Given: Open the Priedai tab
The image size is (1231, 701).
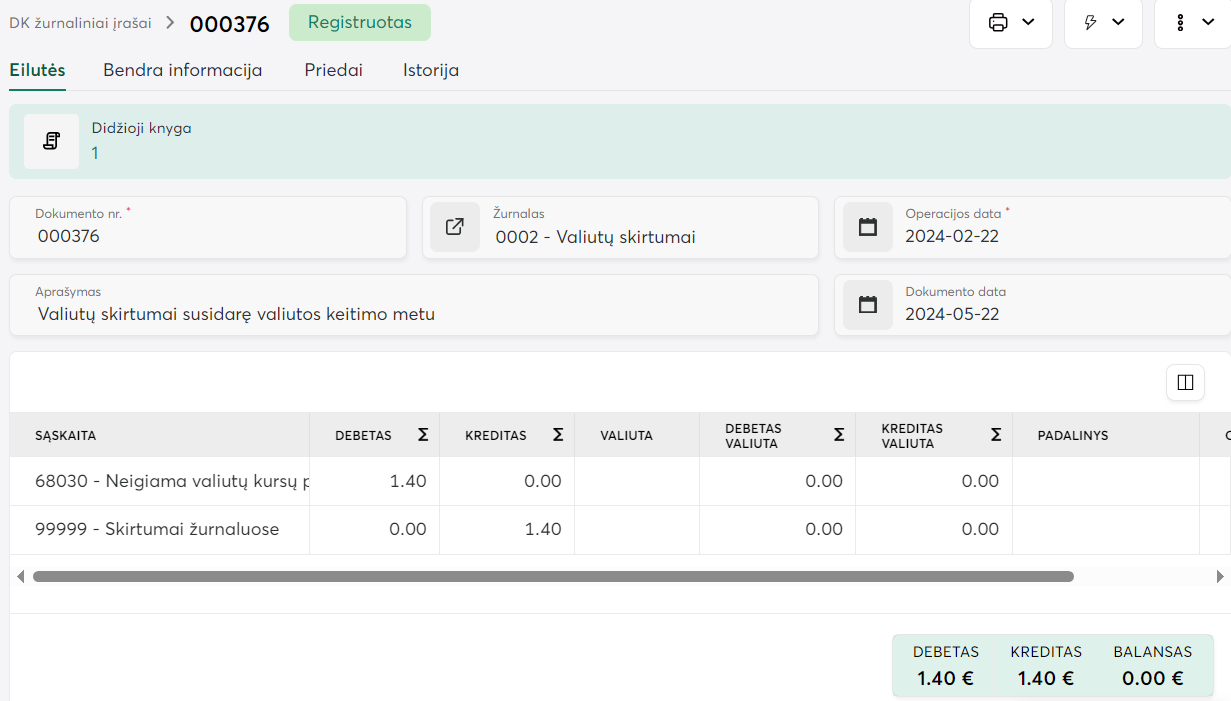Looking at the screenshot, I should pos(333,70).
